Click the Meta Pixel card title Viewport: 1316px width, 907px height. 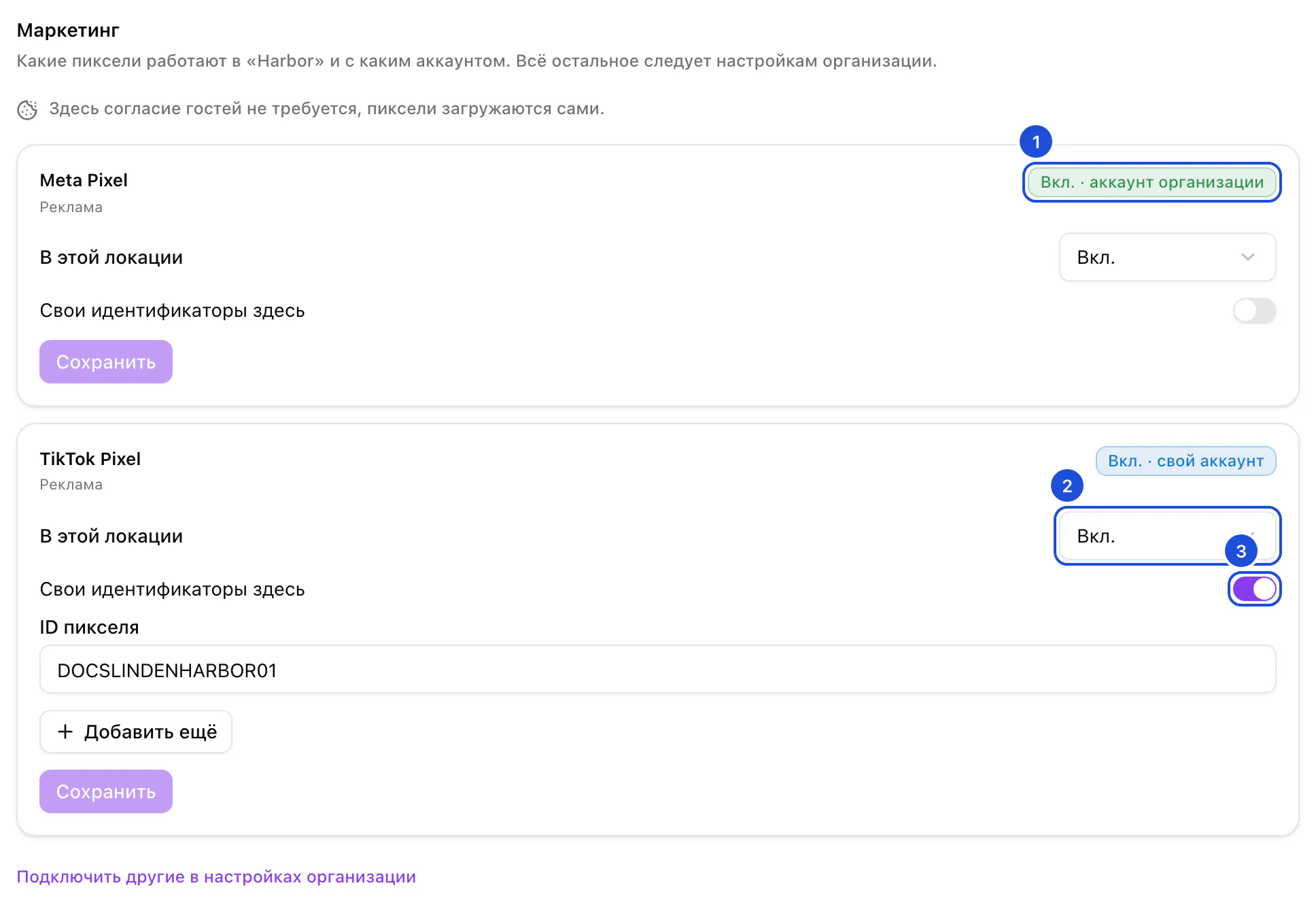[84, 180]
